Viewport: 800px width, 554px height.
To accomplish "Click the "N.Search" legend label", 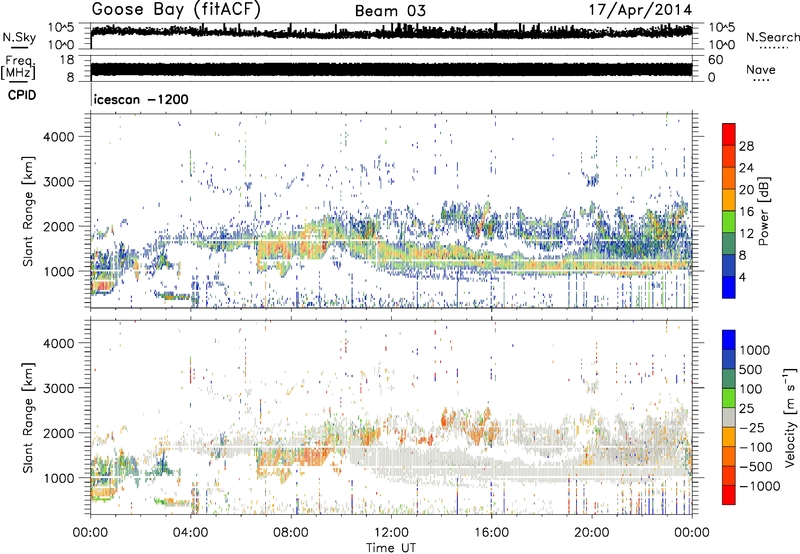I will tap(772, 37).
